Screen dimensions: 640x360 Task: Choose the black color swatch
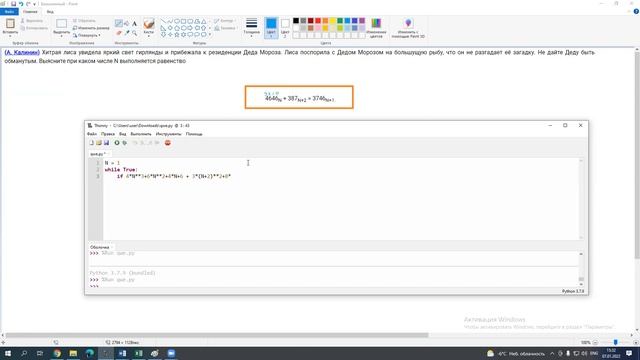[x=296, y=21]
